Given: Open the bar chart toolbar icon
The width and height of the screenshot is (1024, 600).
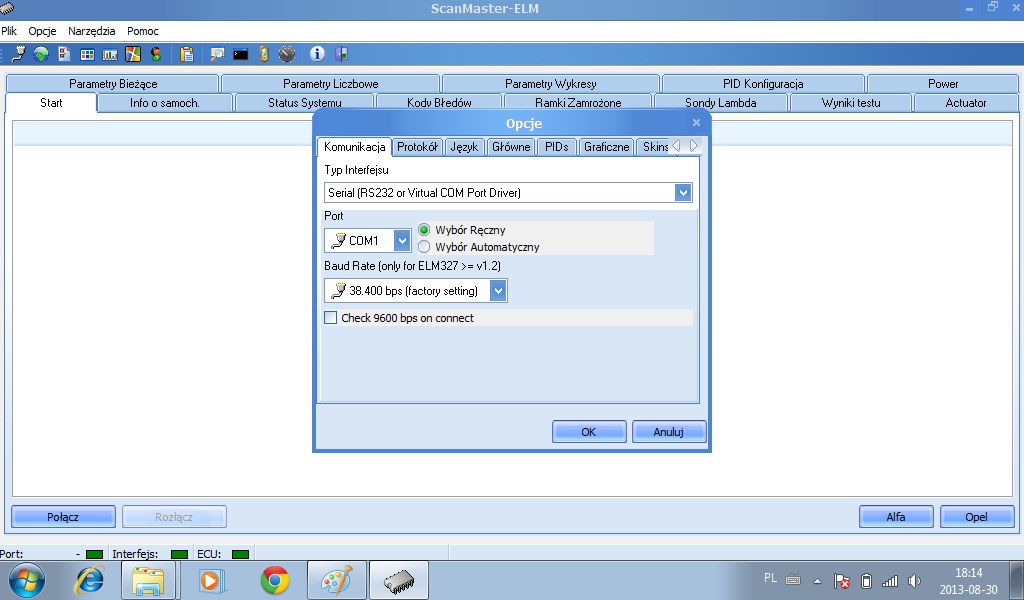Looking at the screenshot, I should 110,55.
